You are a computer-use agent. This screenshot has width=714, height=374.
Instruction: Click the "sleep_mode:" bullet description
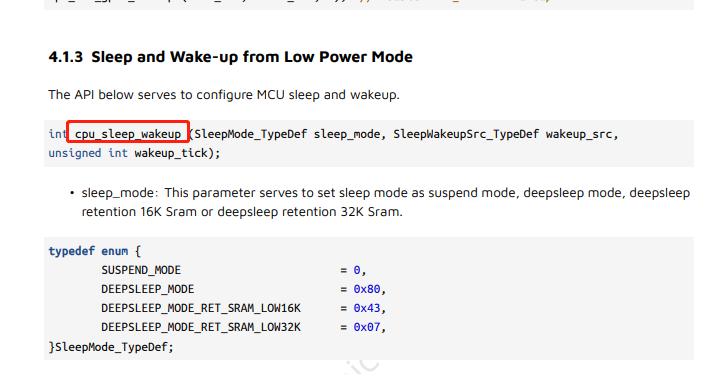pos(386,202)
